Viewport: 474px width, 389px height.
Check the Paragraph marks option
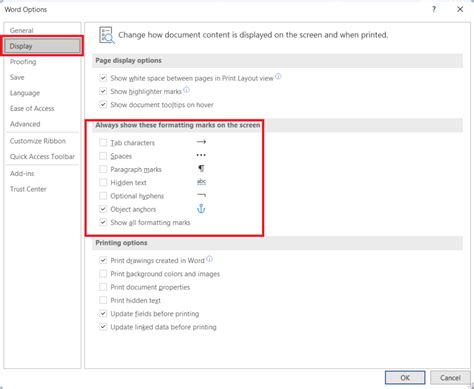coord(103,169)
